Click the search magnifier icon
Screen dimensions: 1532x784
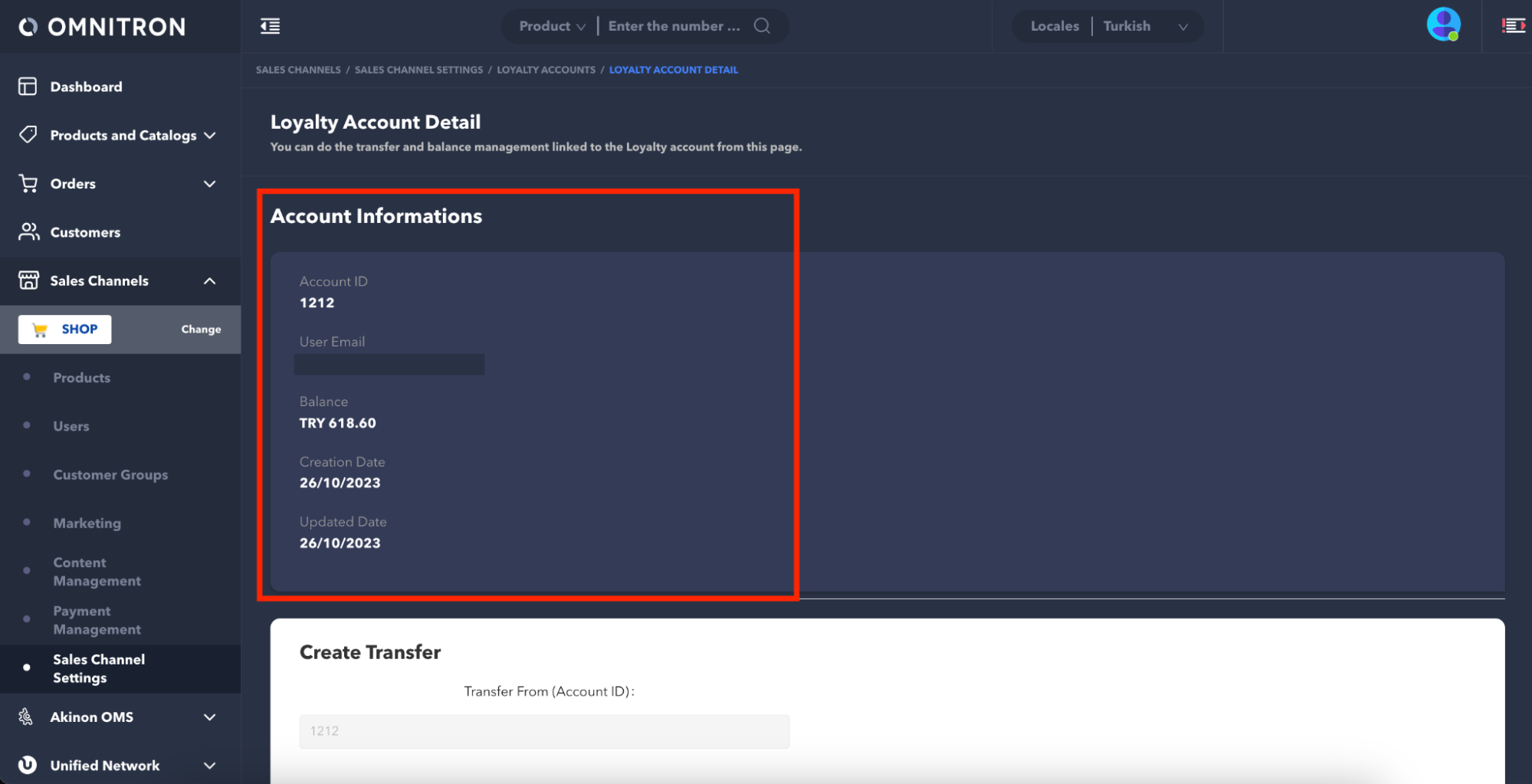click(761, 26)
